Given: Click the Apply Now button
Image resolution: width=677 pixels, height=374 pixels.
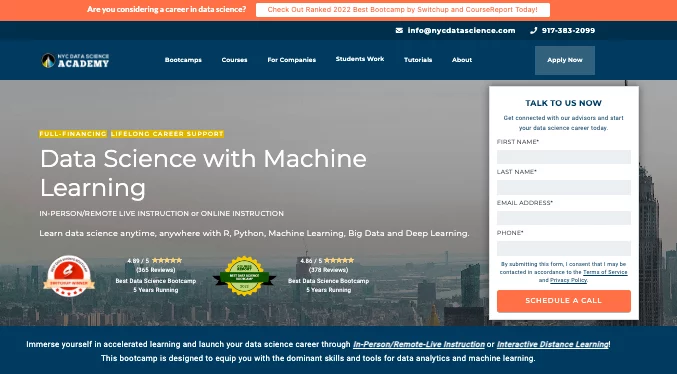Looking at the screenshot, I should (x=565, y=60).
